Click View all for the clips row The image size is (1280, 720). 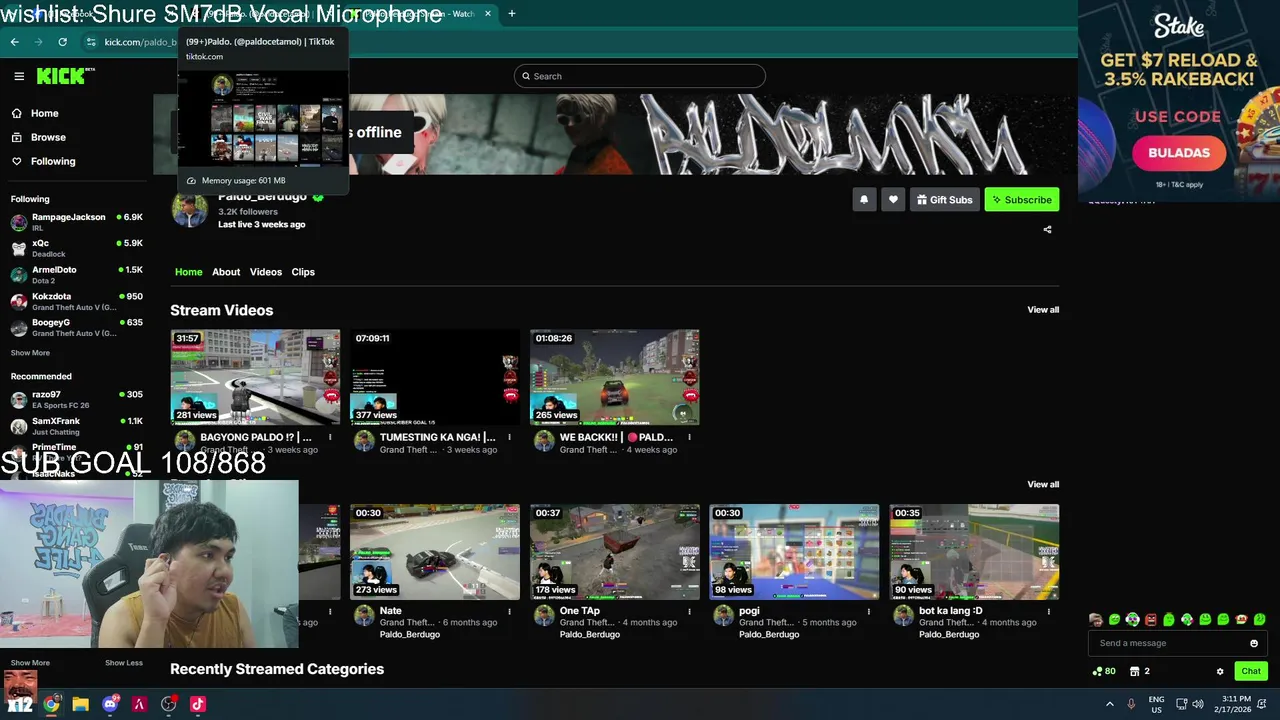click(1043, 484)
